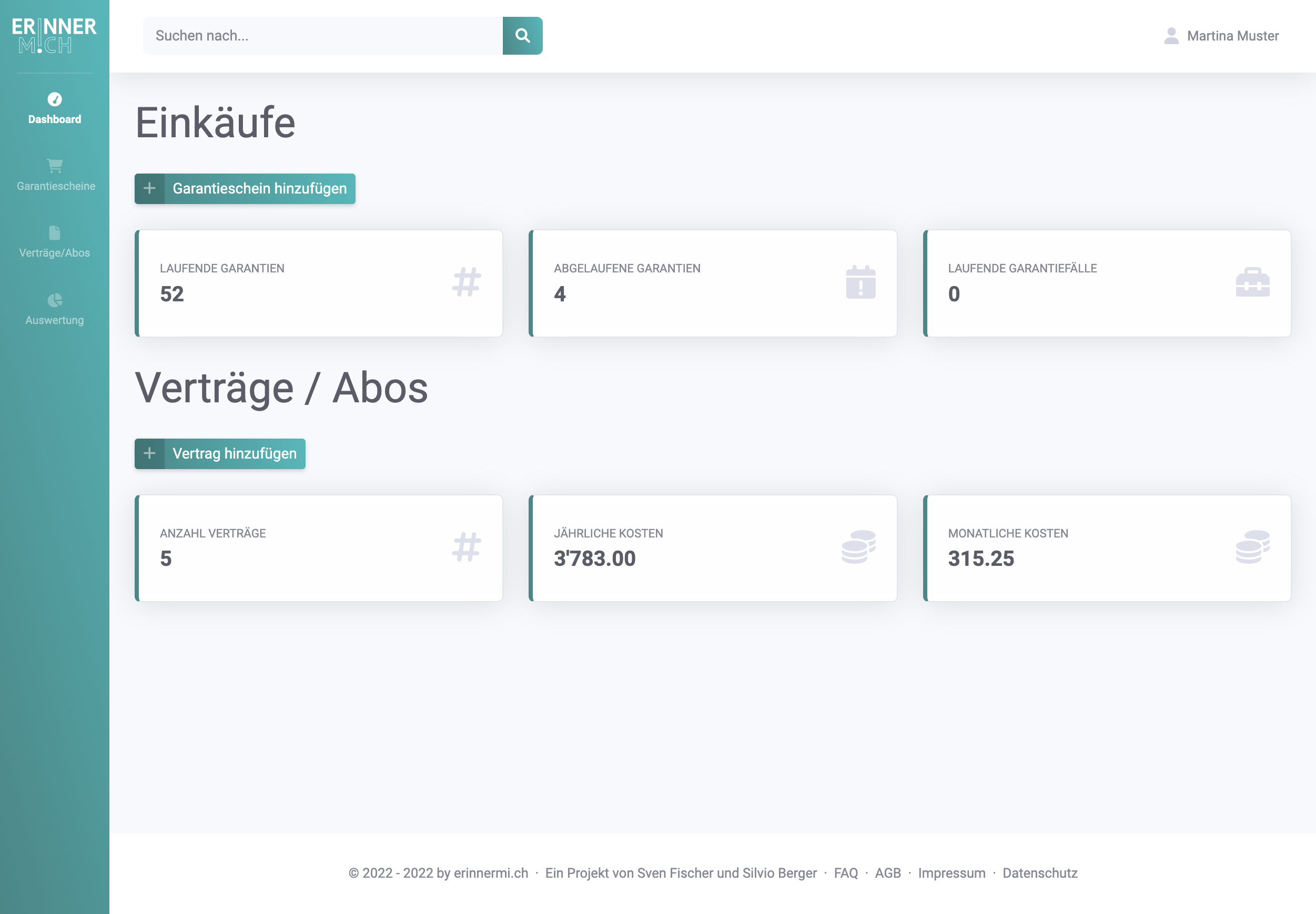Viewport: 1316px width, 914px height.
Task: Open the Impressum footer link
Action: pos(951,873)
